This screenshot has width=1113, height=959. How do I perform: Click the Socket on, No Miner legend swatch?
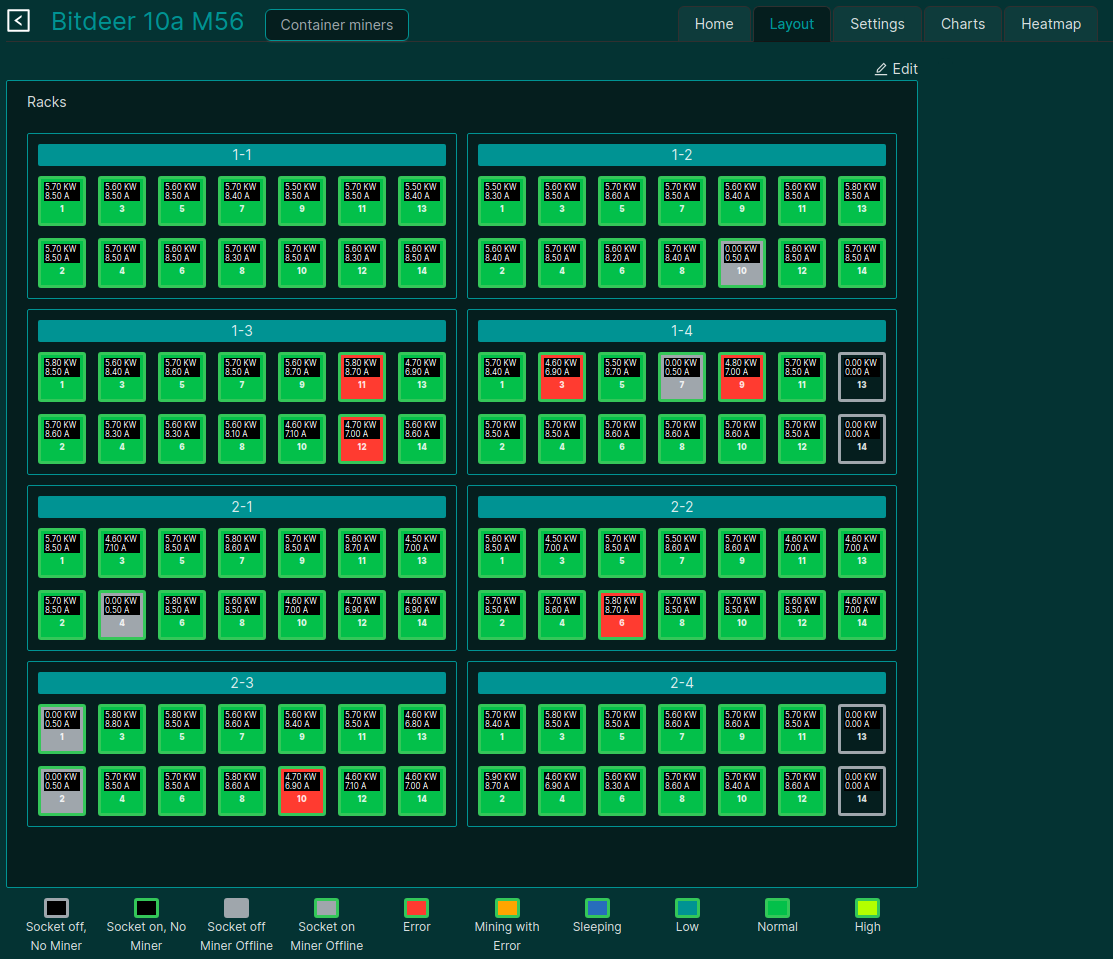pos(146,908)
